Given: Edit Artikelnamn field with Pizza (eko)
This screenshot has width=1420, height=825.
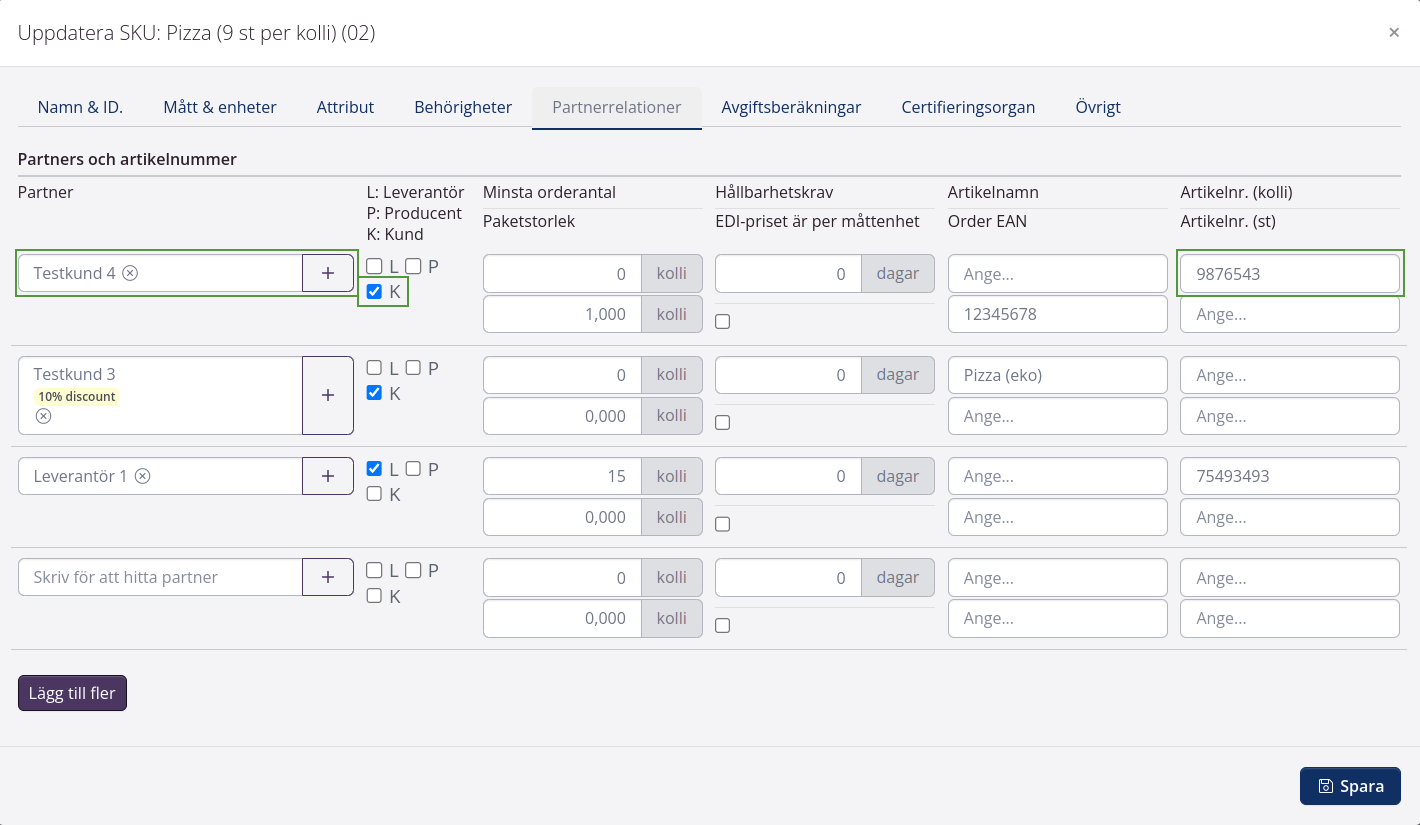Looking at the screenshot, I should pos(1057,375).
